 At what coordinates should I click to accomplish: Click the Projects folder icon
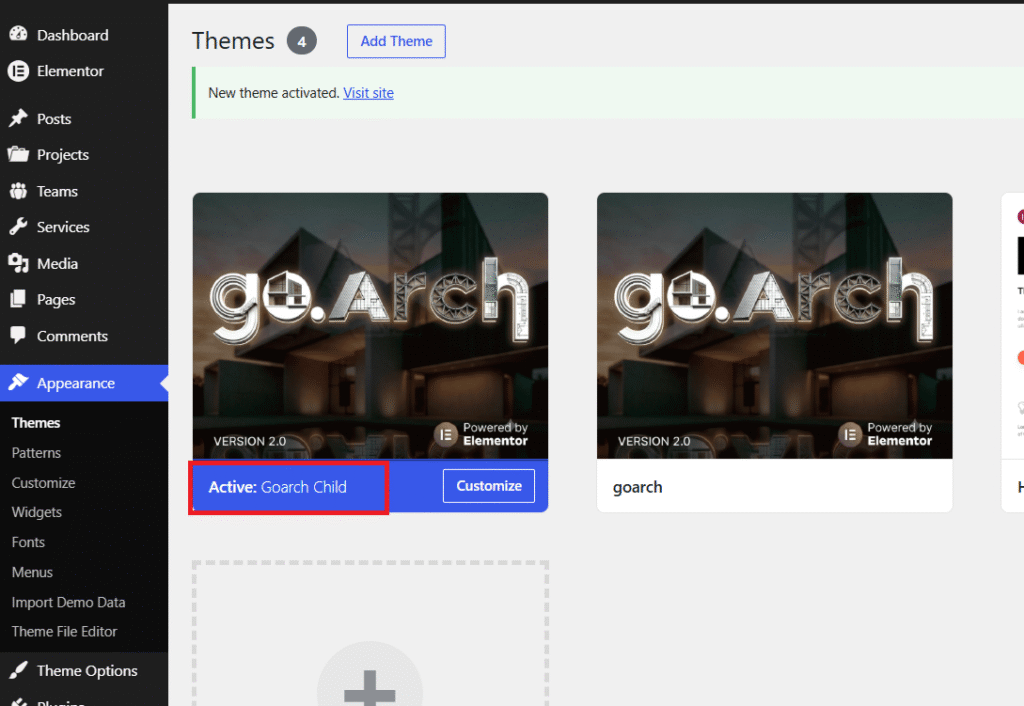coord(18,154)
